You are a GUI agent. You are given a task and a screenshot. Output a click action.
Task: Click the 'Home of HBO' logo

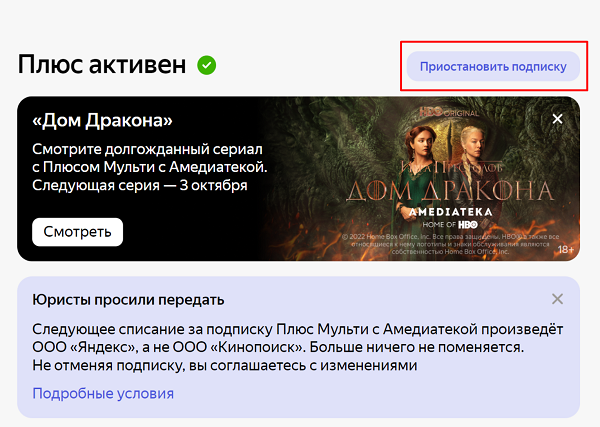[450, 225]
